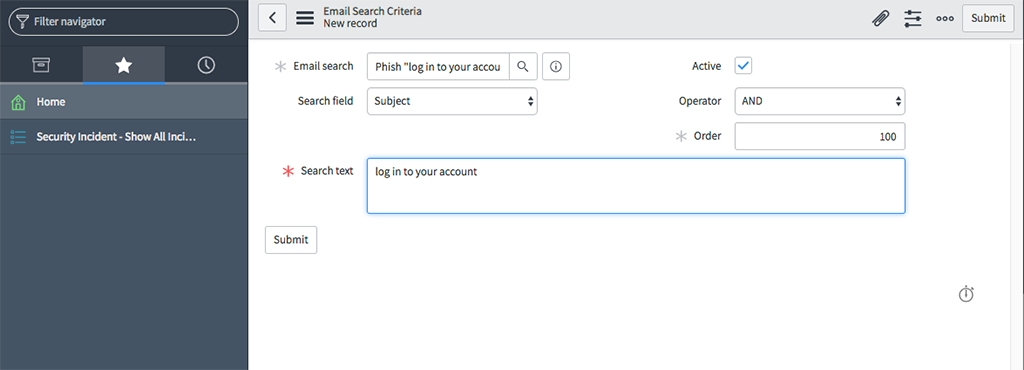Click the Search field label
Screen dimensions: 1024x370
point(325,101)
